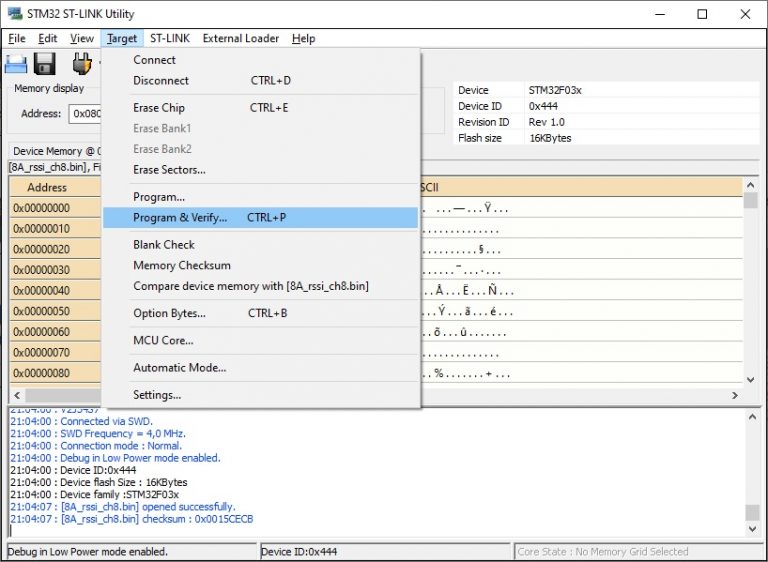Open the View menu
The width and height of the screenshot is (768, 562).
[82, 38]
